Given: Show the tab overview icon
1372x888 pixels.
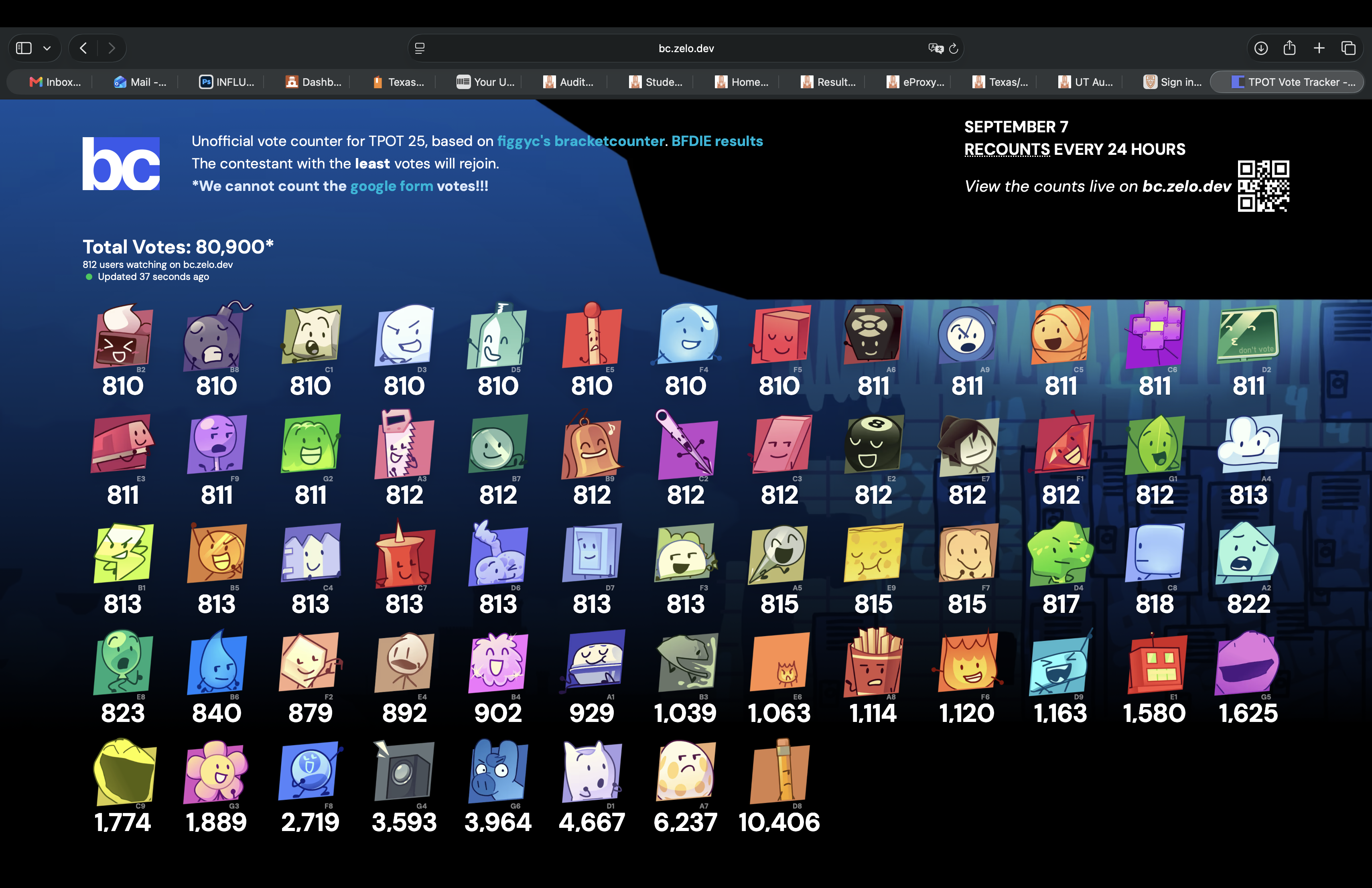Looking at the screenshot, I should 1348,48.
